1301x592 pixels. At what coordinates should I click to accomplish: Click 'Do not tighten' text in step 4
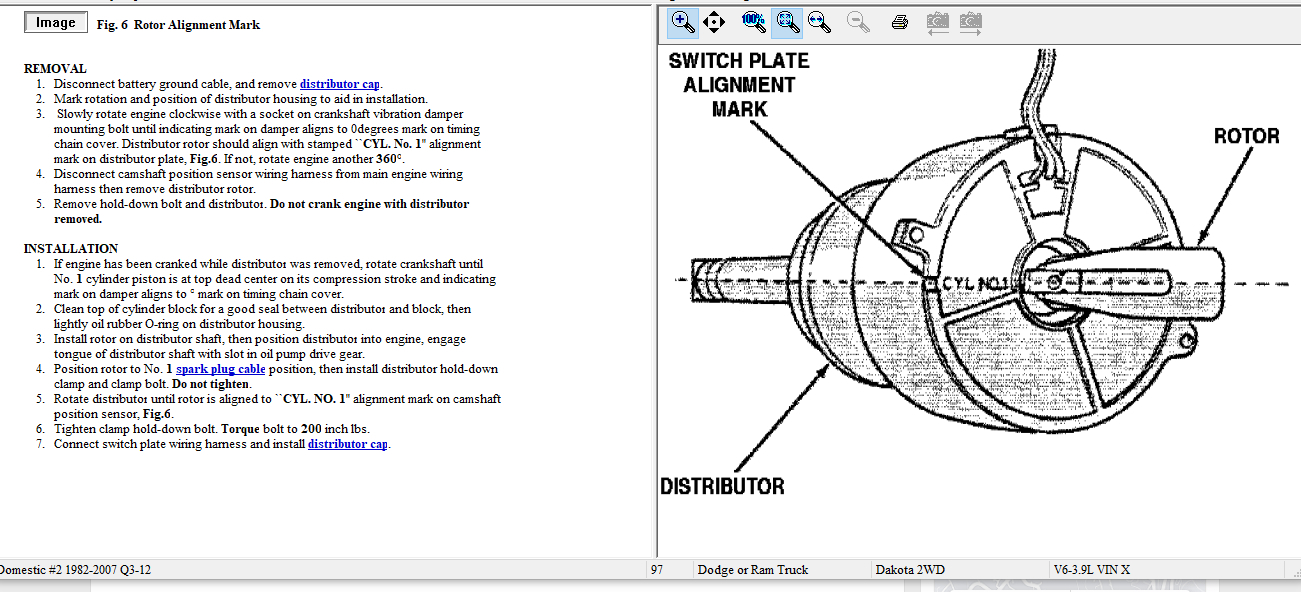pyautogui.click(x=213, y=384)
